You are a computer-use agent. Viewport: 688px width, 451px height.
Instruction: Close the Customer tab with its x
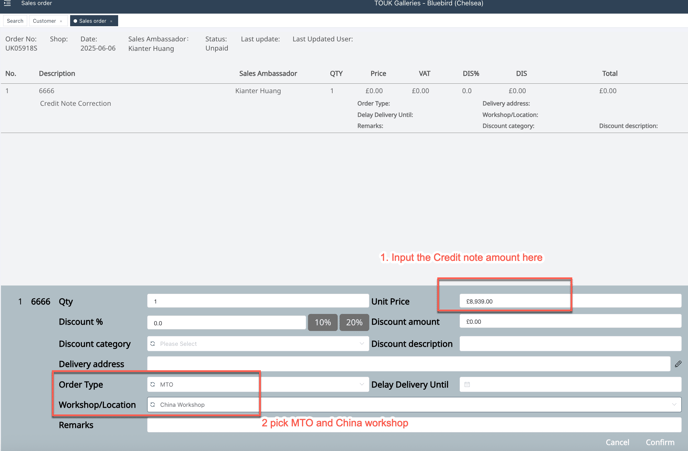point(61,21)
